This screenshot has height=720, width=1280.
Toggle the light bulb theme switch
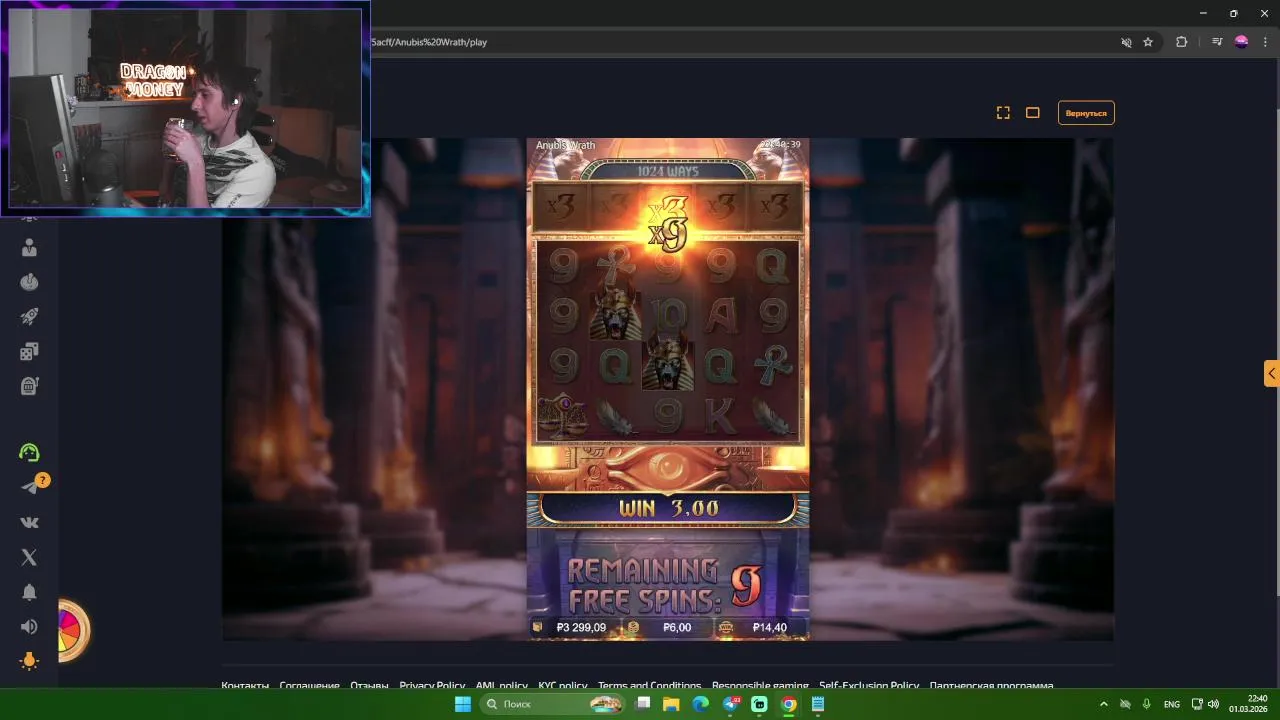(x=29, y=661)
